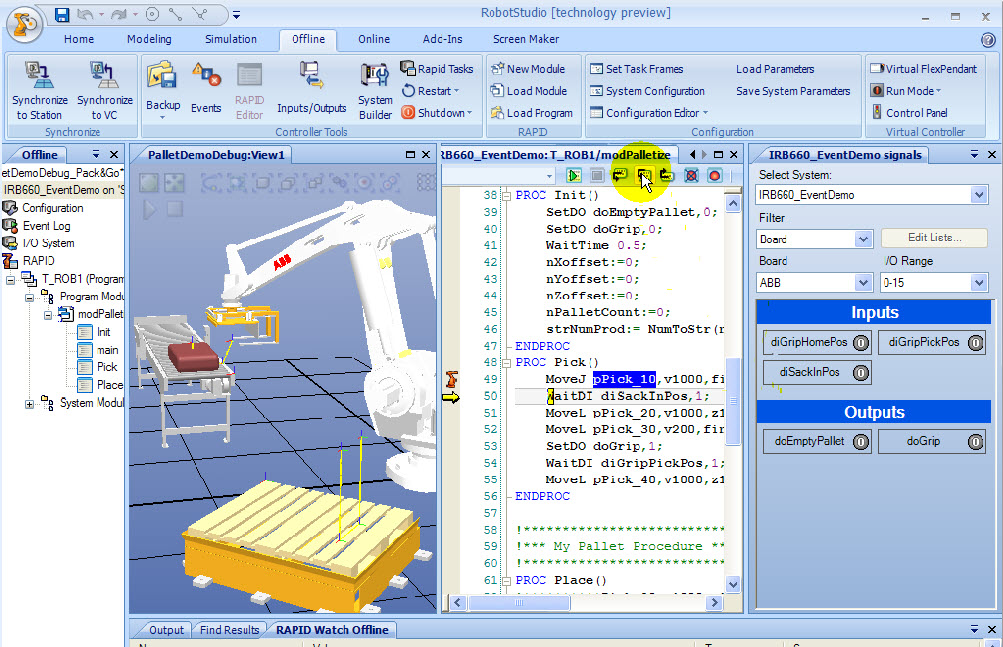
Task: Switch to the Simulation ribbon tab
Action: click(231, 39)
